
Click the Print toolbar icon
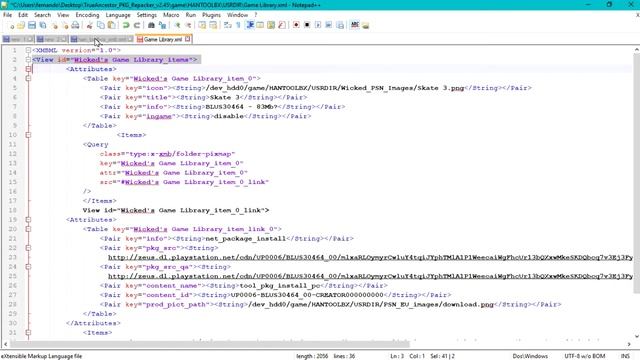(76, 25)
